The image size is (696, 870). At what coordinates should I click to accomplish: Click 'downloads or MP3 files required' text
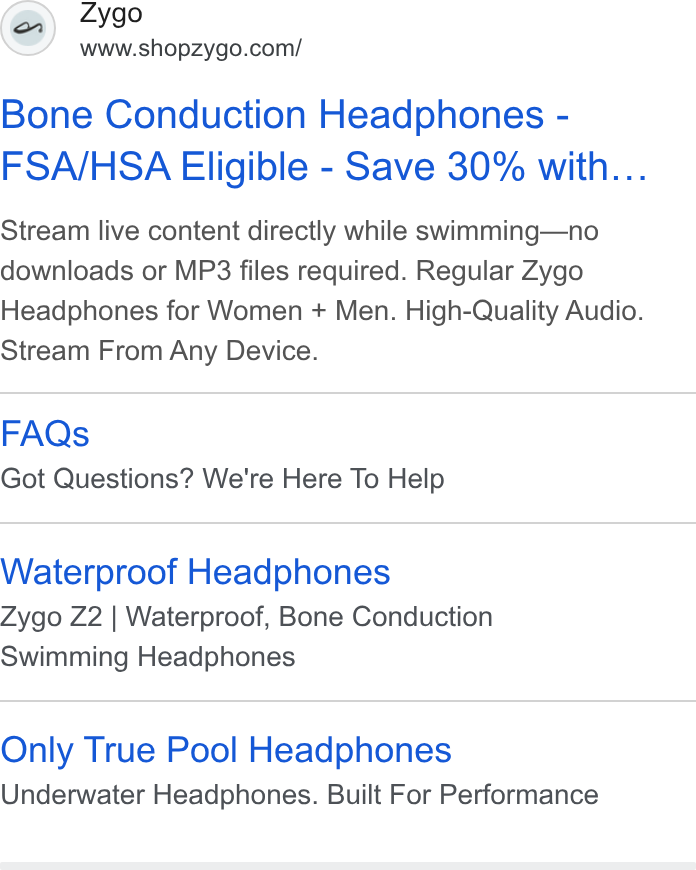[204, 271]
